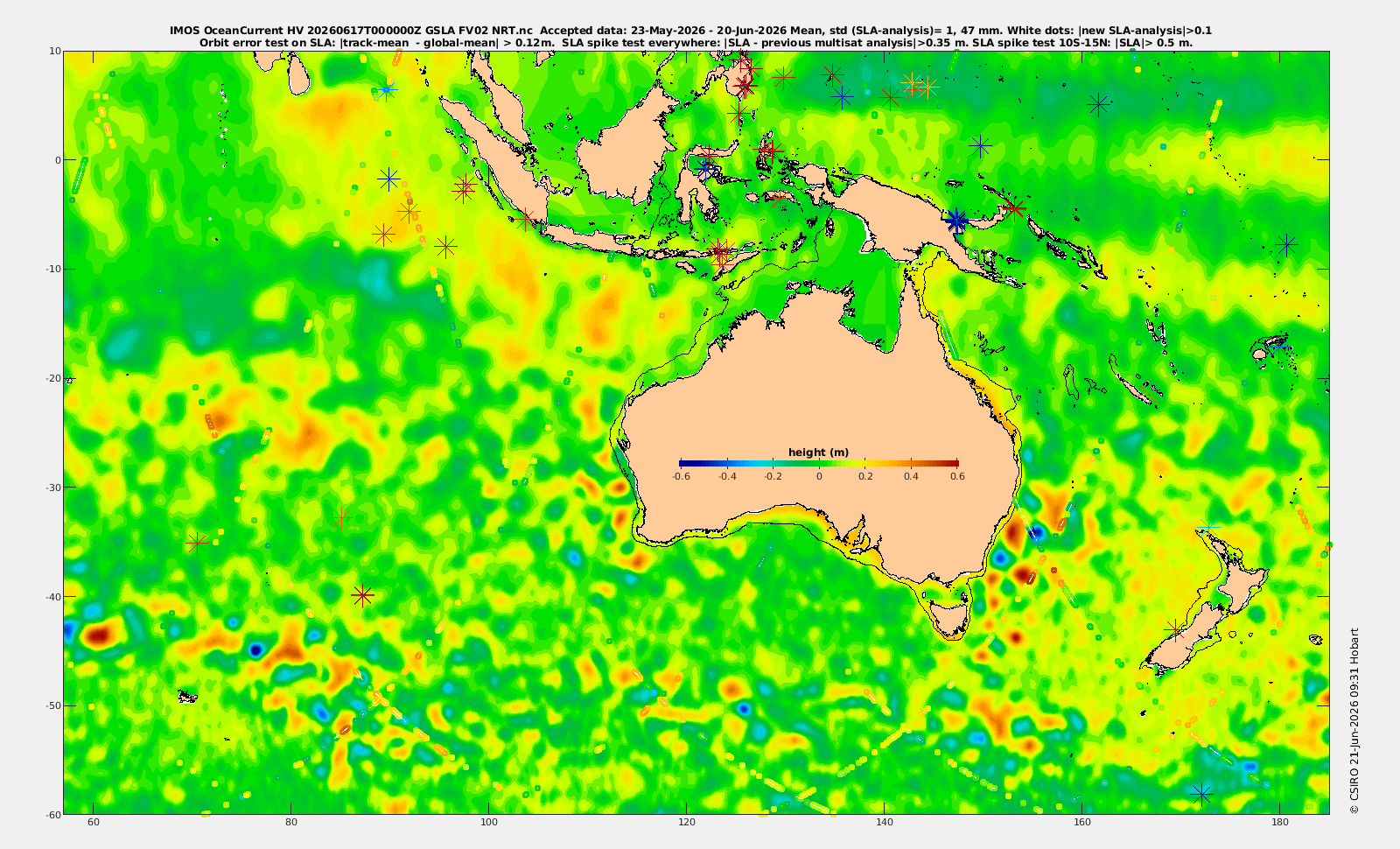The width and height of the screenshot is (1400, 849).
Task: Click the latitude tick label -20
Action: click(x=52, y=378)
